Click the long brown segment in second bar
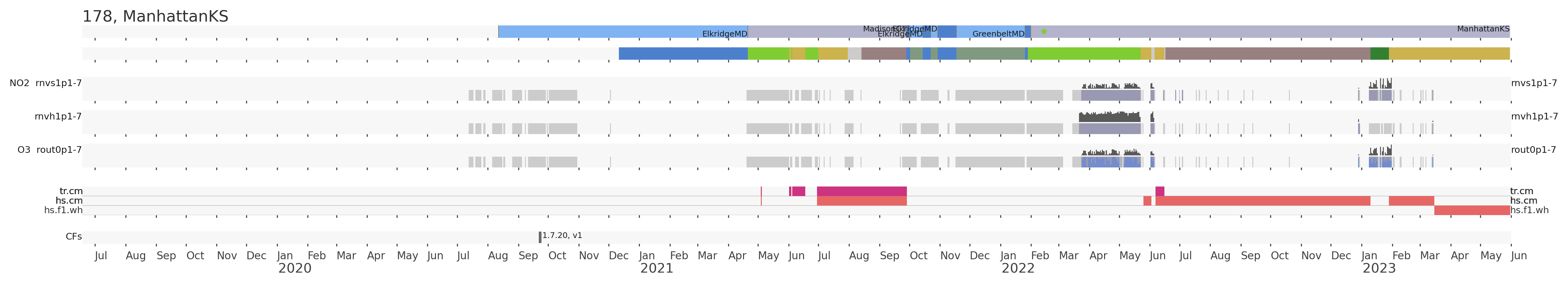 coord(1267,54)
